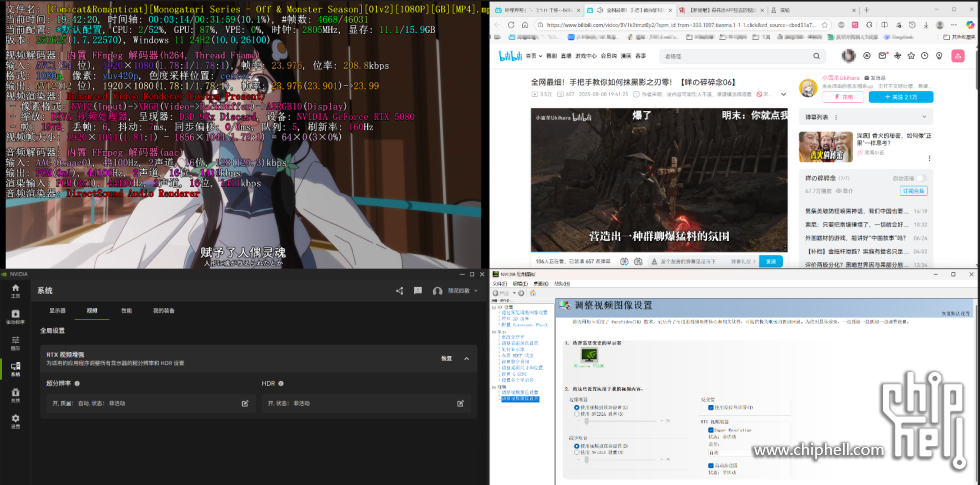Show info tooltip next to Super Resolution label
This screenshot has width=980, height=485.
coord(77,383)
